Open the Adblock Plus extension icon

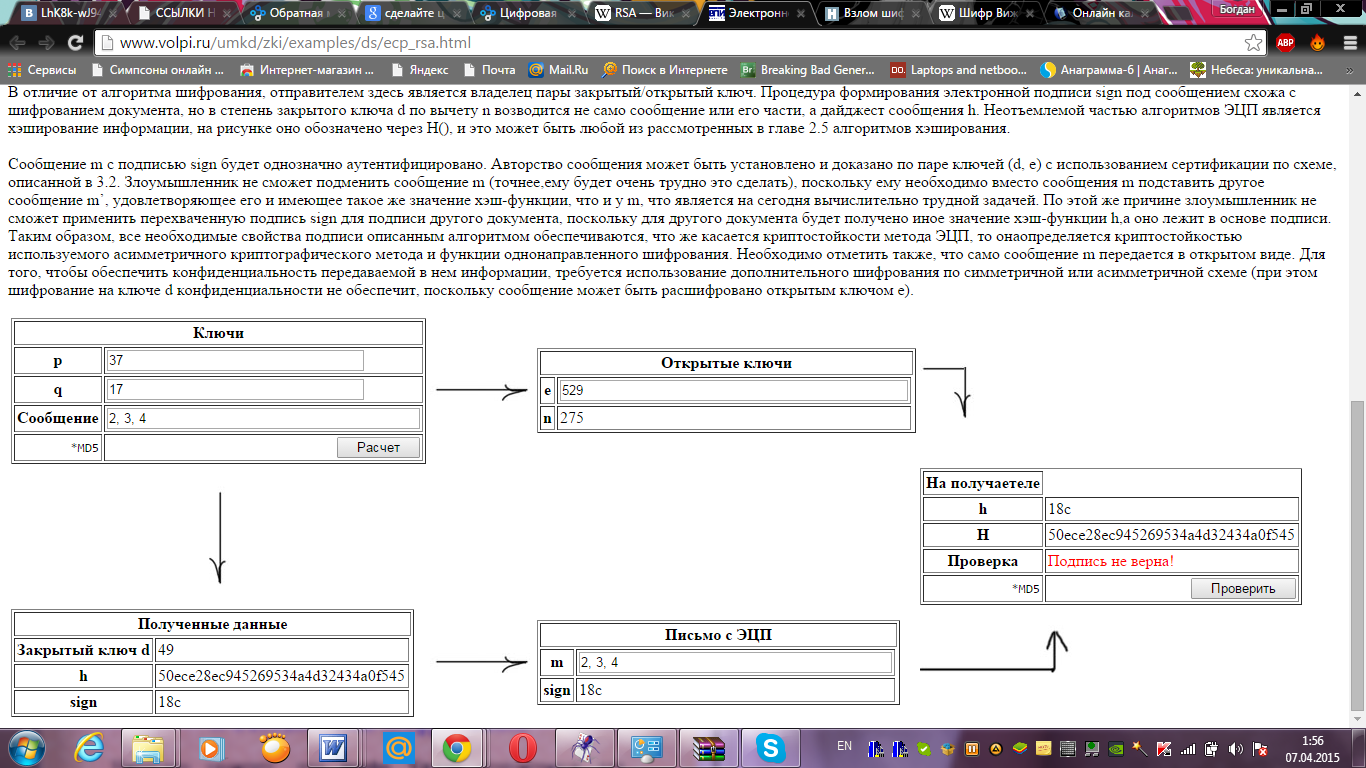point(1285,43)
